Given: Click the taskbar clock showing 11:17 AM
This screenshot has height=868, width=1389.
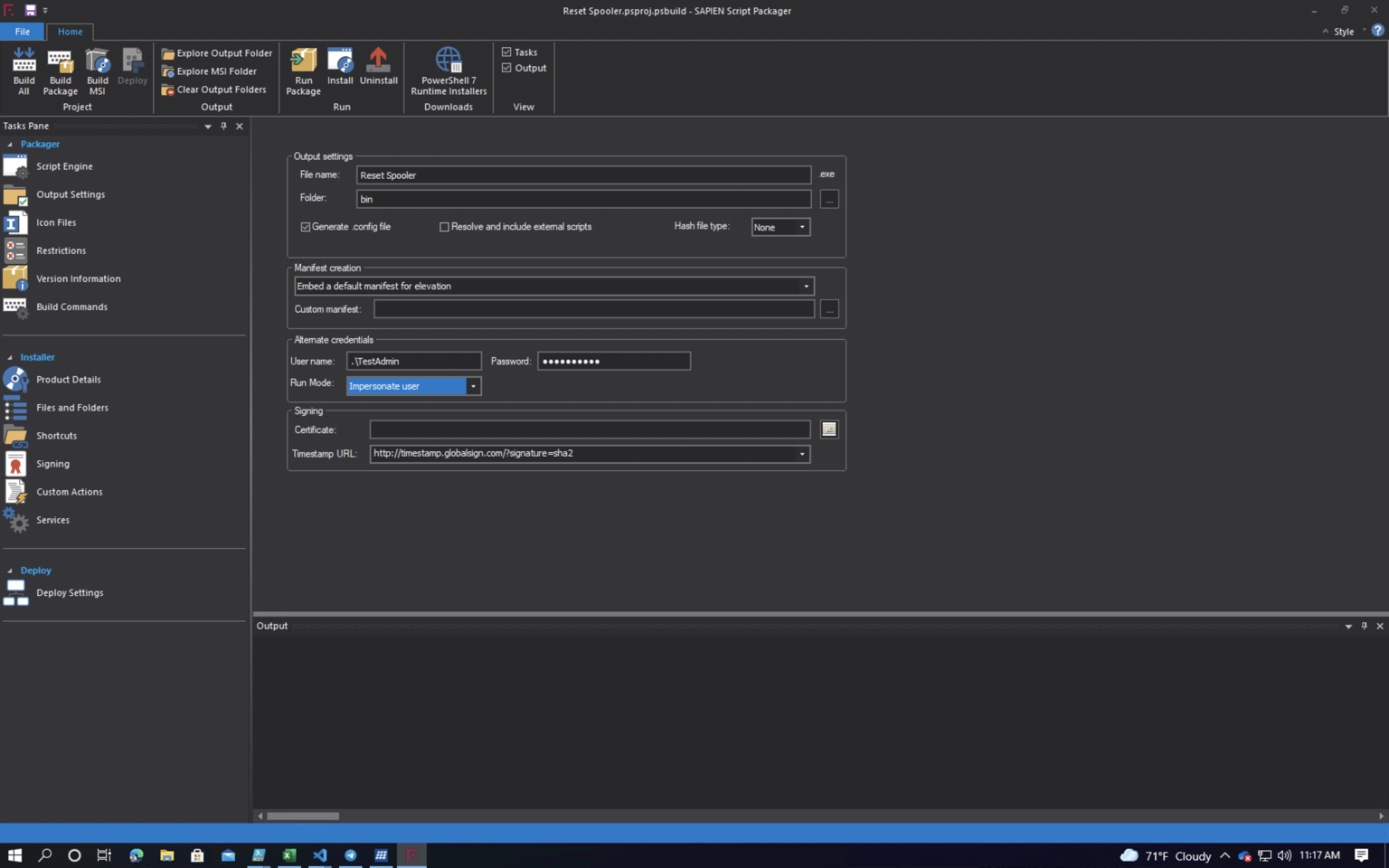Looking at the screenshot, I should pos(1319,855).
